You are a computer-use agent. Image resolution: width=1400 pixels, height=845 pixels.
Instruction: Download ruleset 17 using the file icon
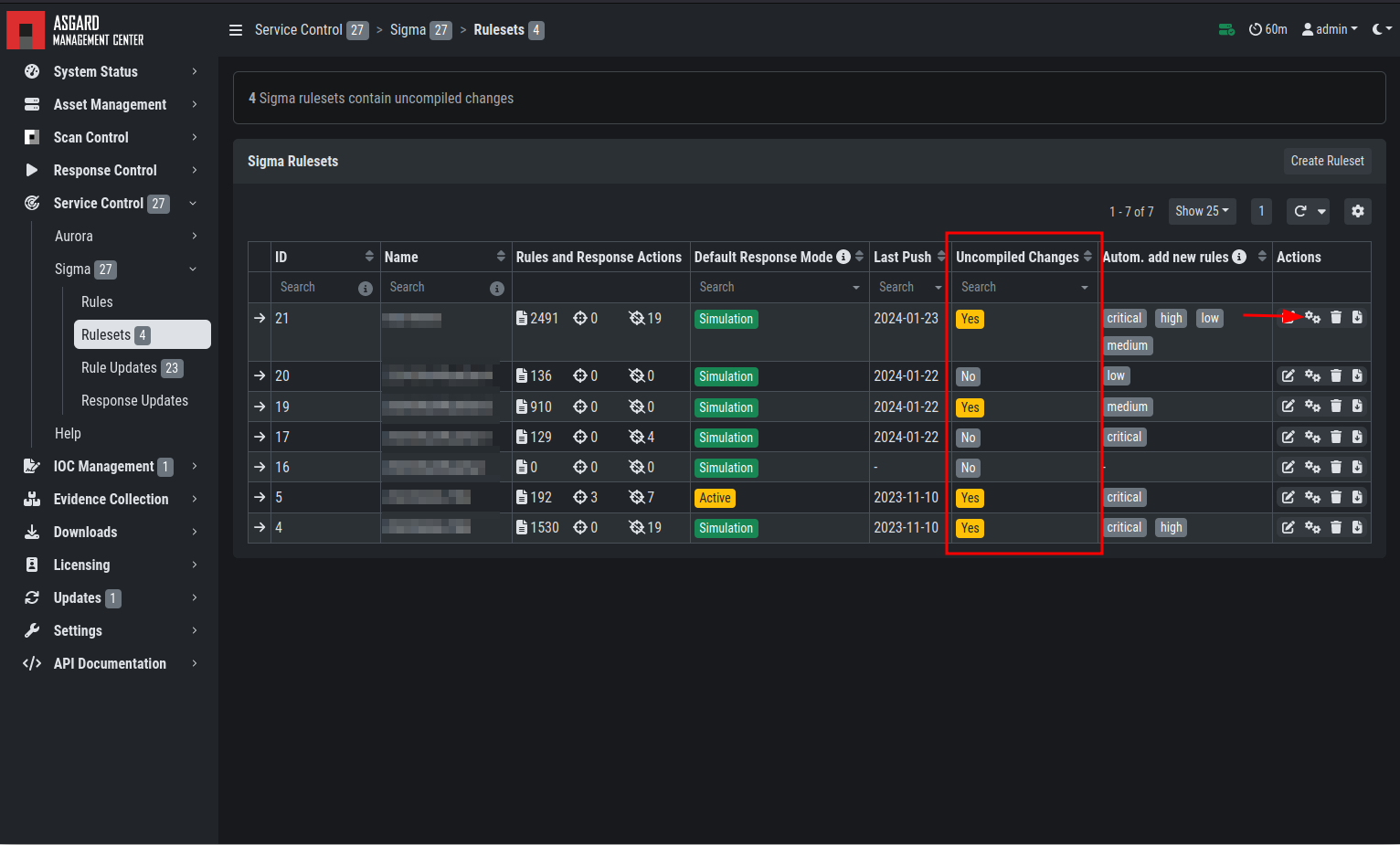[1357, 438]
